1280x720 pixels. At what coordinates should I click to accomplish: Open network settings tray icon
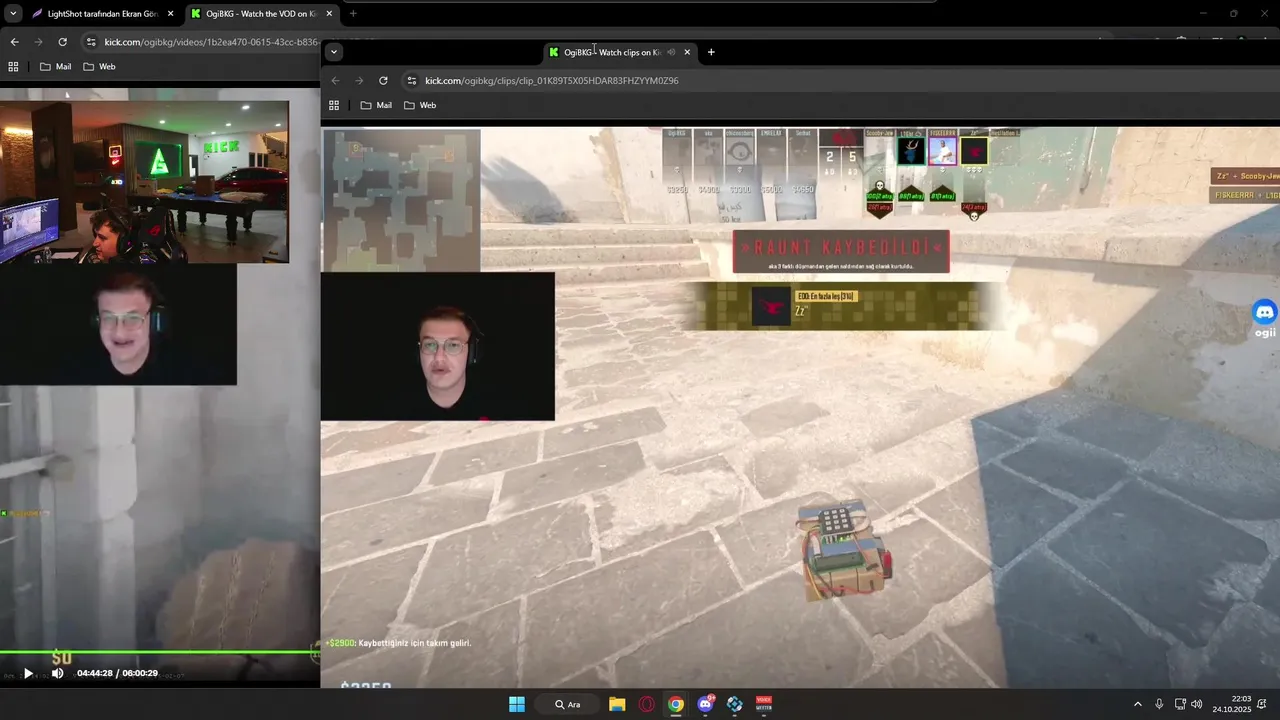1180,704
